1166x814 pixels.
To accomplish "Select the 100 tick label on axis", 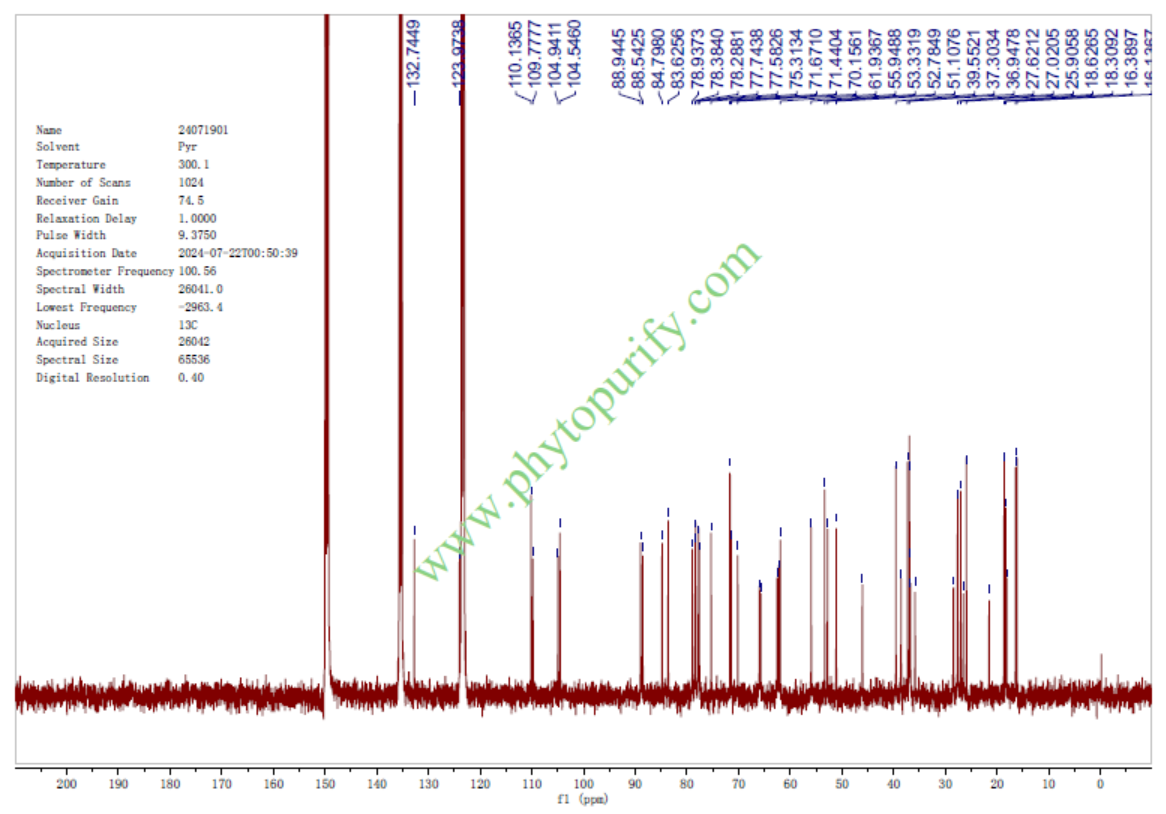I will point(584,785).
